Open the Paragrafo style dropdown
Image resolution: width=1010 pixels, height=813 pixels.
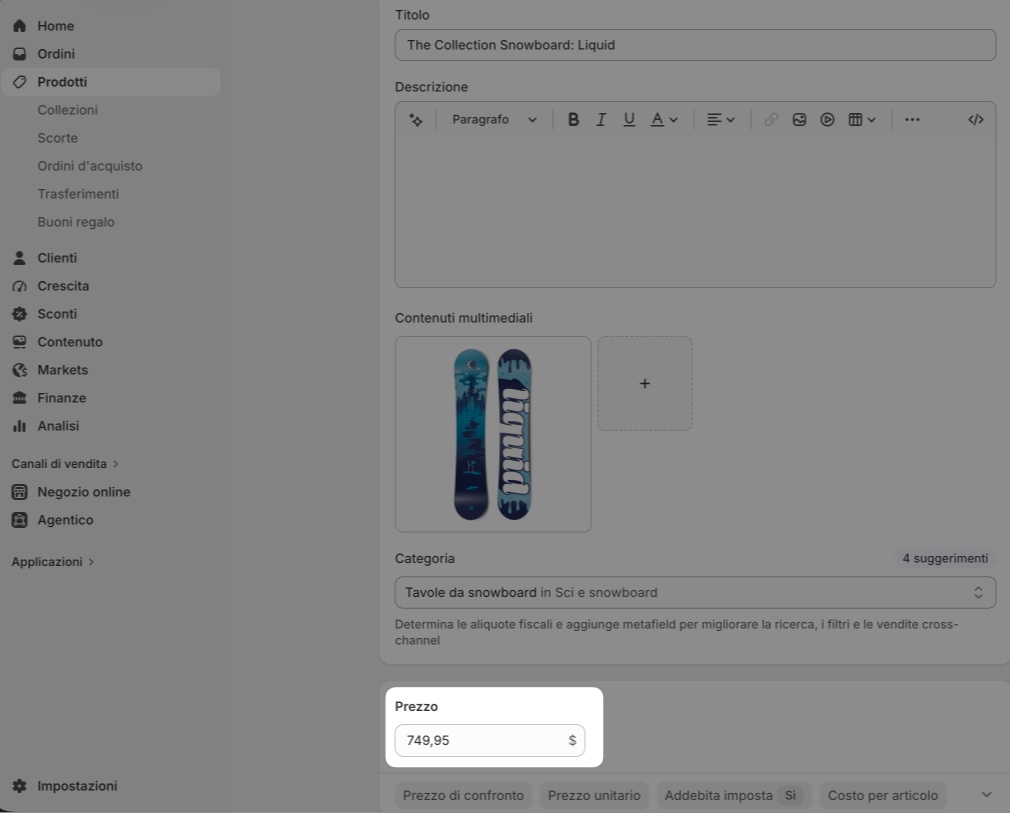494,120
